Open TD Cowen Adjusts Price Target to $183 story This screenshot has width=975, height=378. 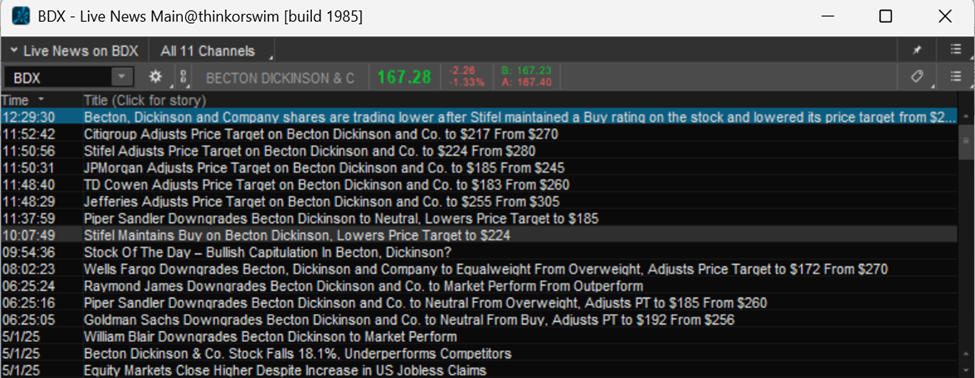coord(326,185)
